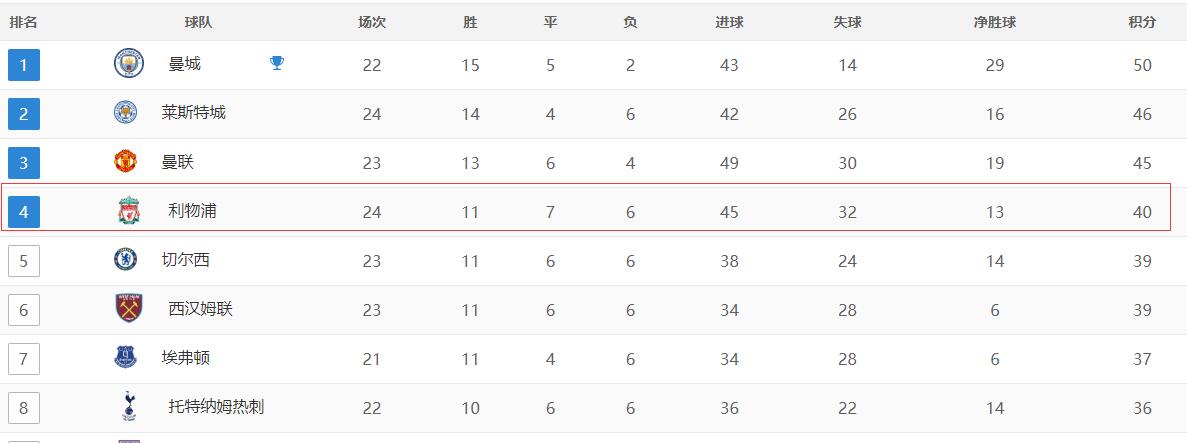Click the blue rank 4 badge
The height and width of the screenshot is (443, 1187).
(x=23, y=212)
